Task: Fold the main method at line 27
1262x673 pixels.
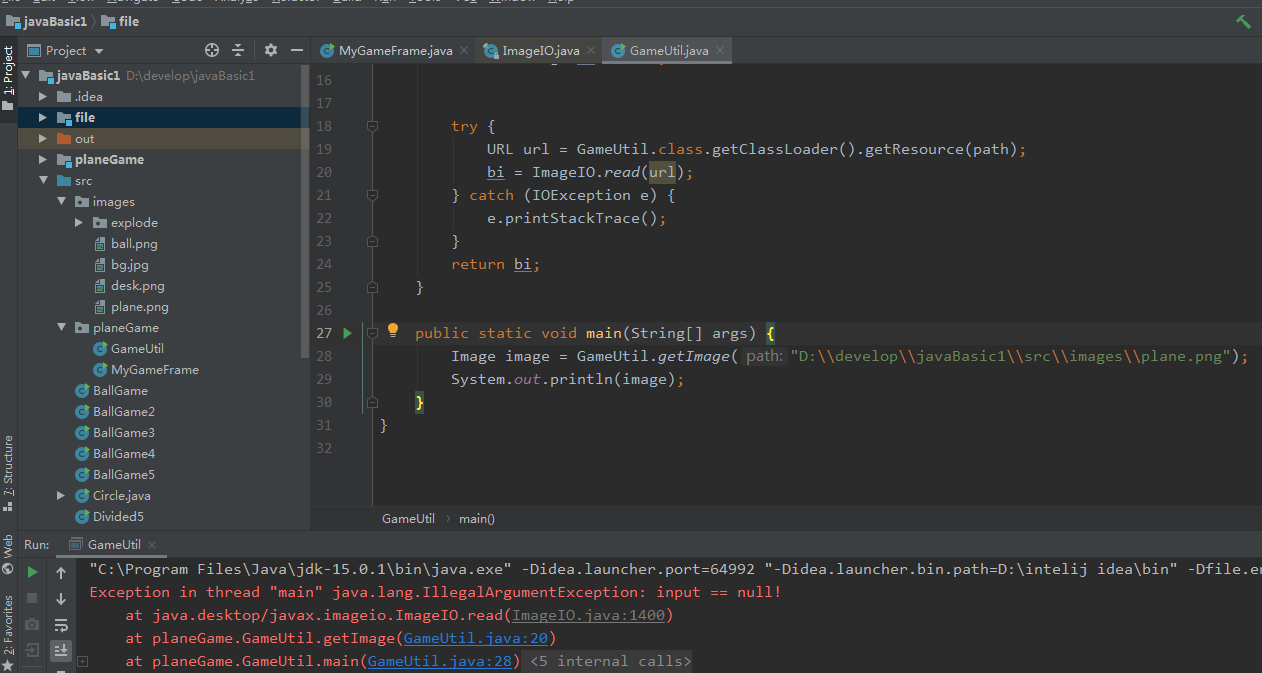Action: [x=372, y=333]
